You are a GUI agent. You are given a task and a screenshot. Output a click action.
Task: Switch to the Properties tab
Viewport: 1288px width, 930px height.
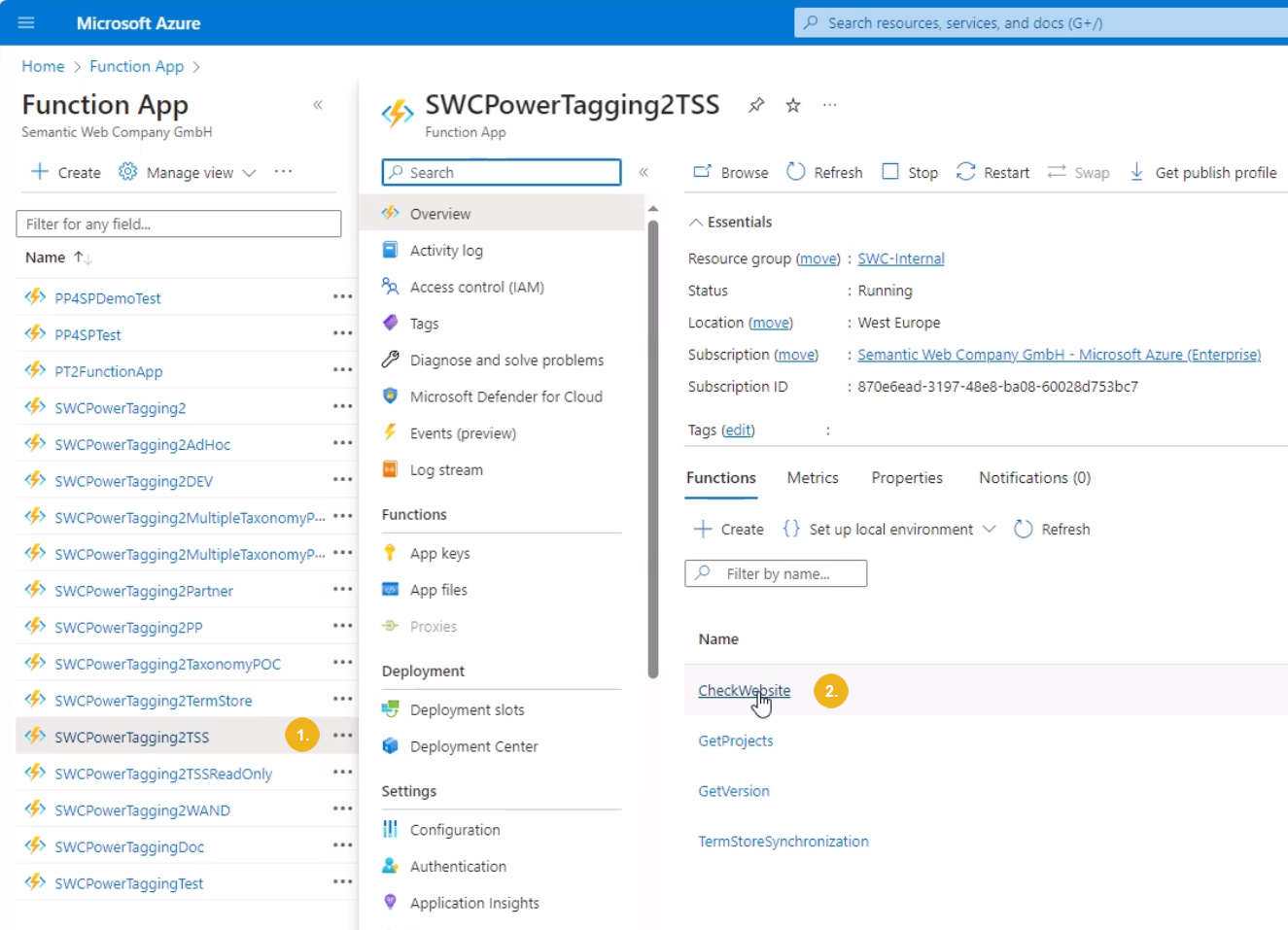pyautogui.click(x=907, y=478)
